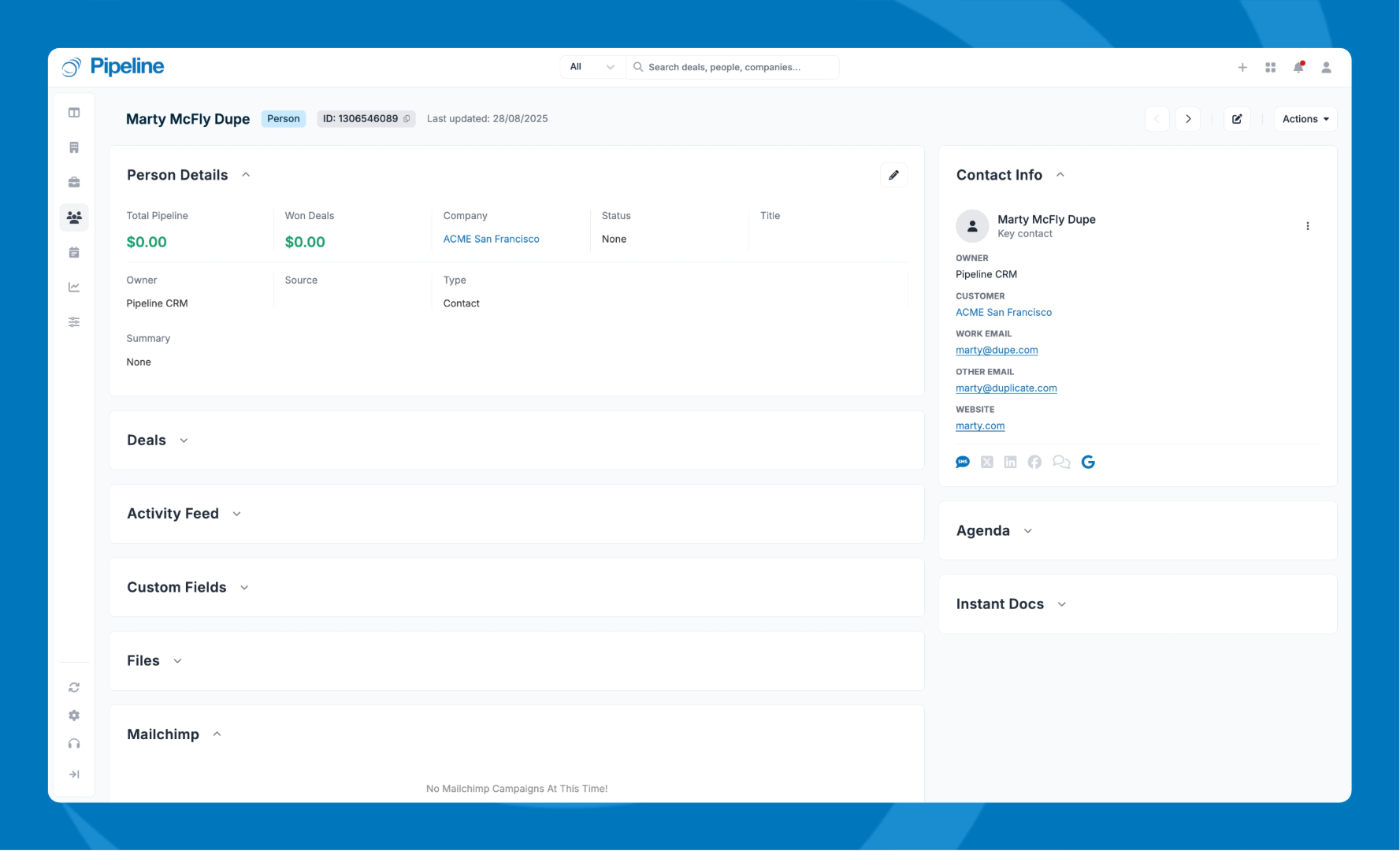Collapse the Mailchimp section
This screenshot has height=851, width=1400.
pos(217,734)
